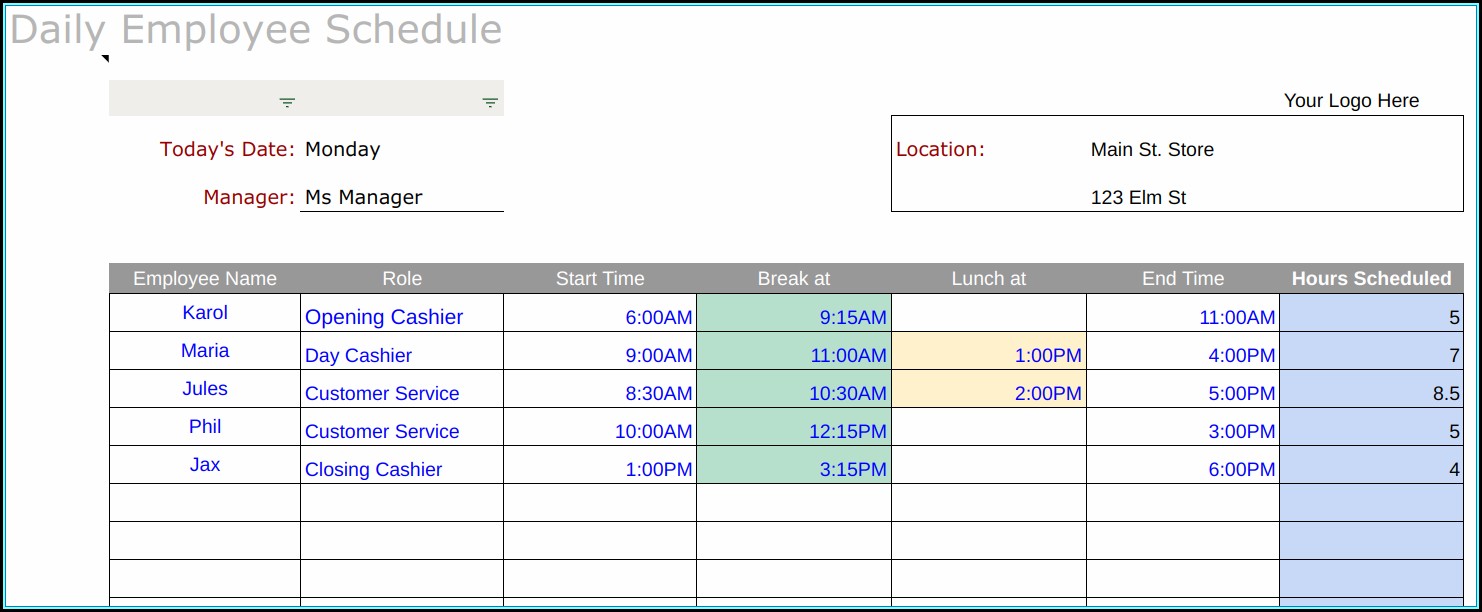Viewport: 1482px width, 612px height.
Task: Select the '123 Elm St' address cell
Action: point(1138,198)
